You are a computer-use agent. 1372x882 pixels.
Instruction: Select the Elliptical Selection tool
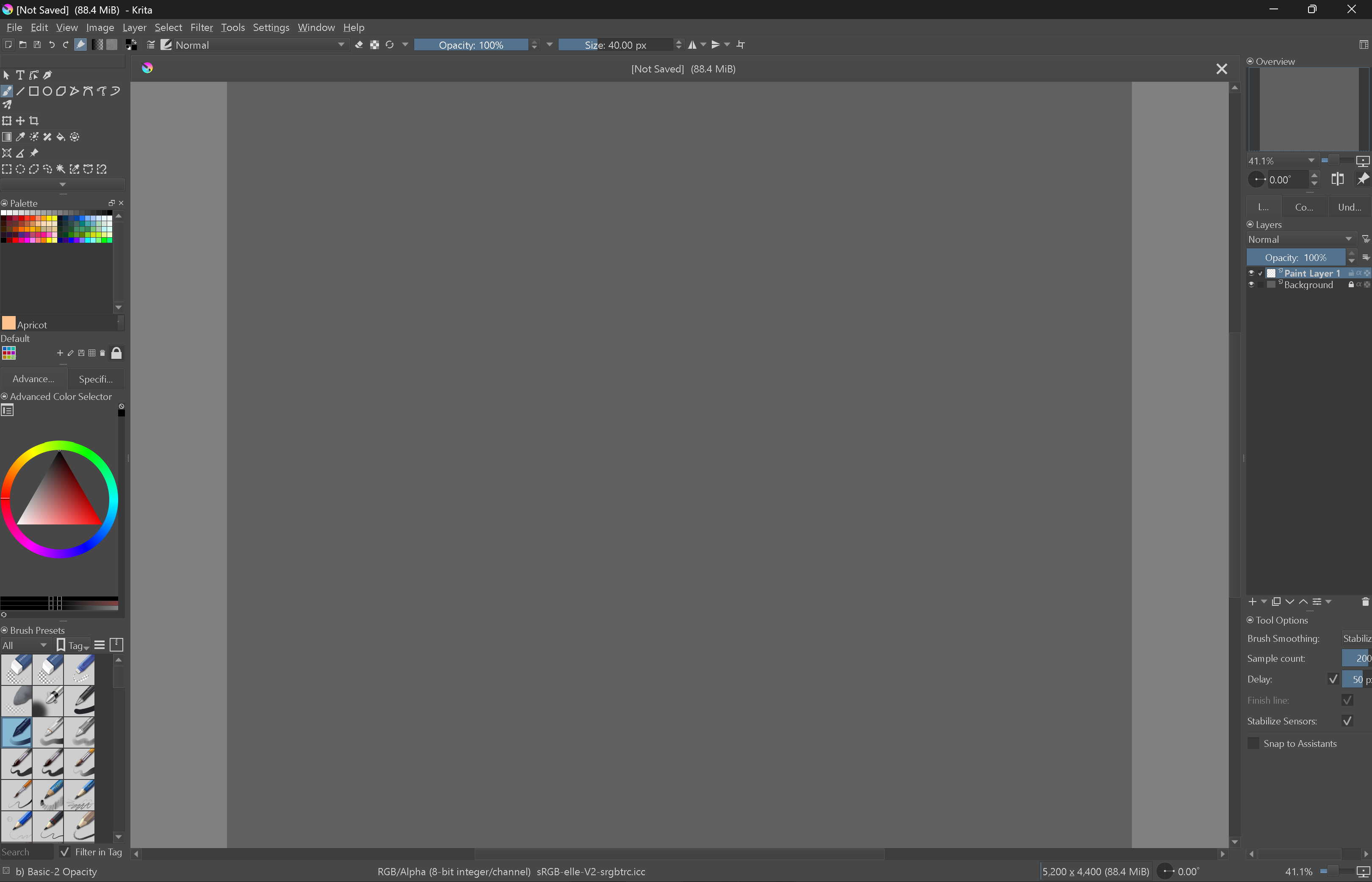[x=20, y=169]
